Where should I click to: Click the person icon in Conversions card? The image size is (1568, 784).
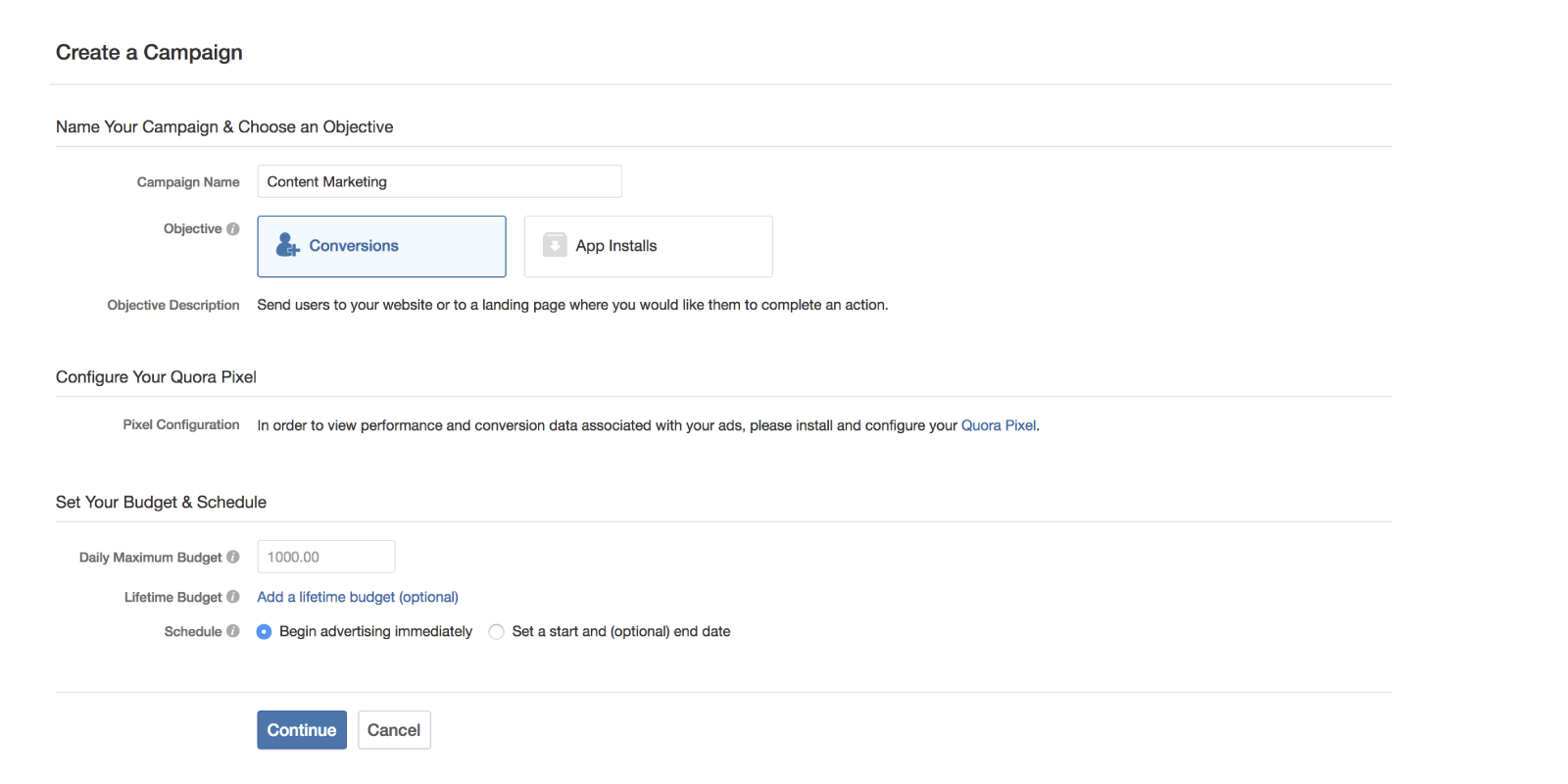point(287,245)
